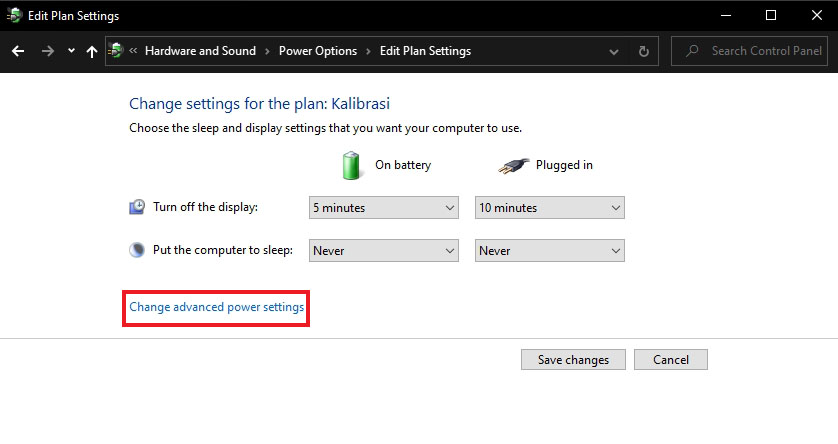Screen dimensions: 838x444
Task: Open Change advanced power settings link
Action: click(x=217, y=308)
